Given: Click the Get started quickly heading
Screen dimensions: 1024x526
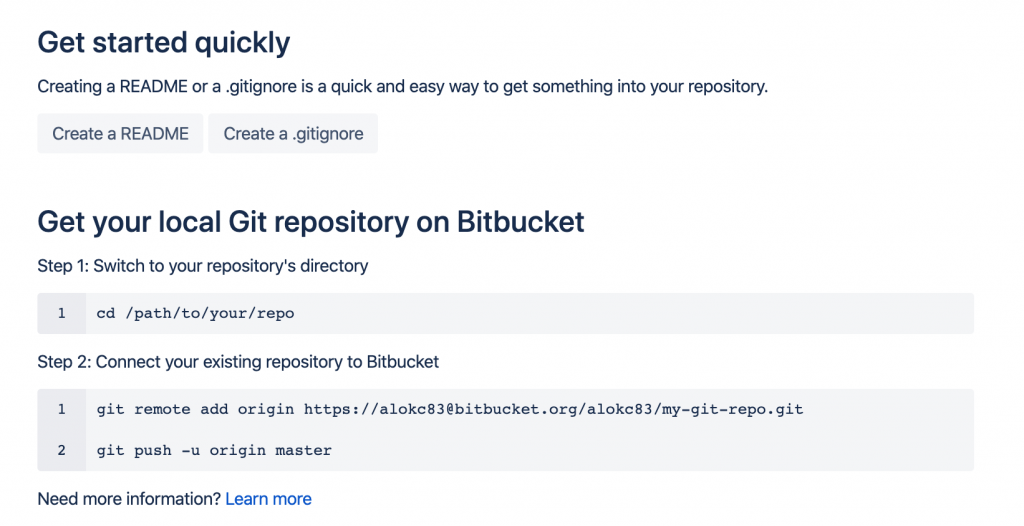Looking at the screenshot, I should (x=163, y=43).
